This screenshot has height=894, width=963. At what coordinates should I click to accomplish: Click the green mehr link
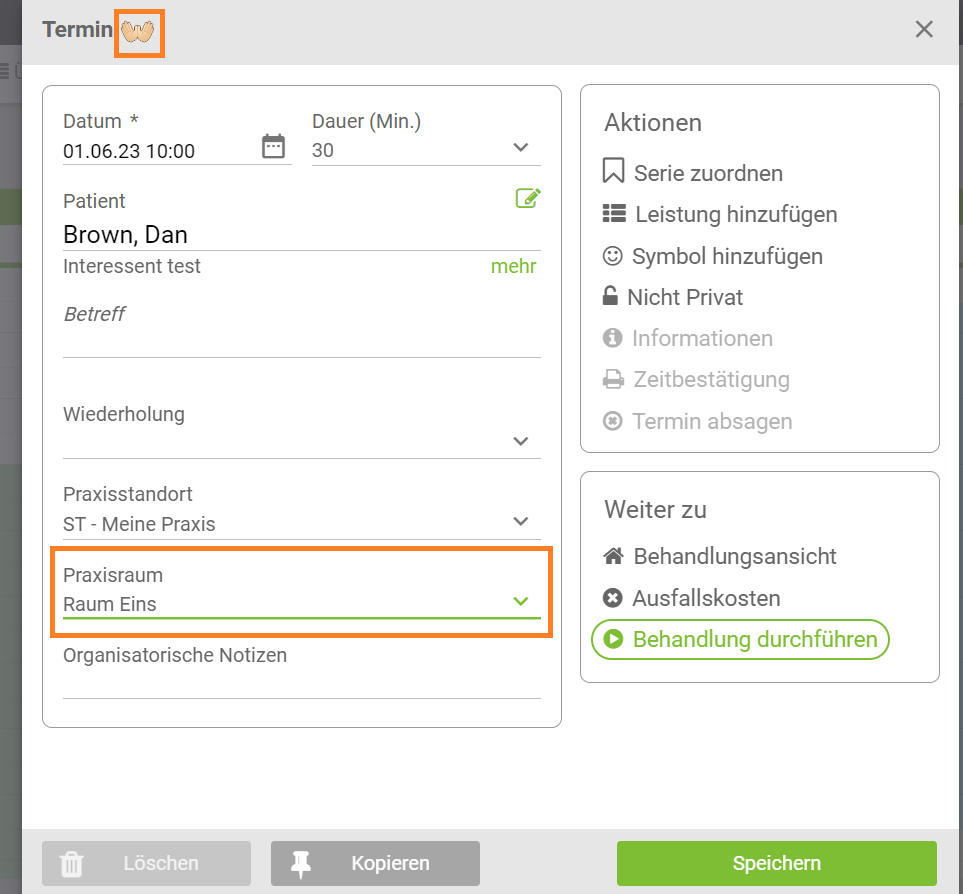pos(513,266)
